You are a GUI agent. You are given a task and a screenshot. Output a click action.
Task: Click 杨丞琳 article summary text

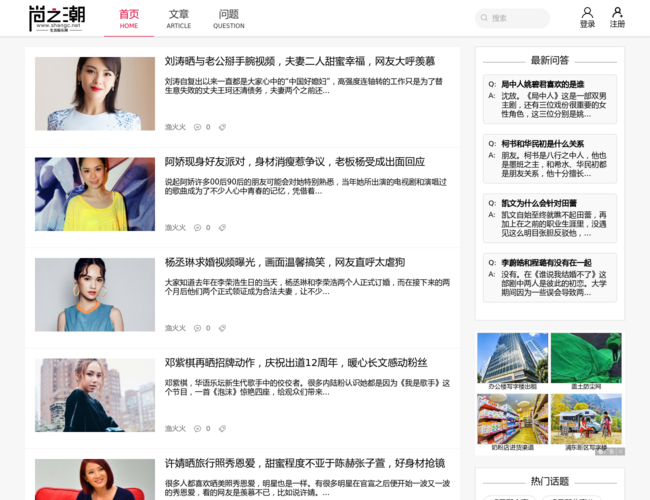307,287
